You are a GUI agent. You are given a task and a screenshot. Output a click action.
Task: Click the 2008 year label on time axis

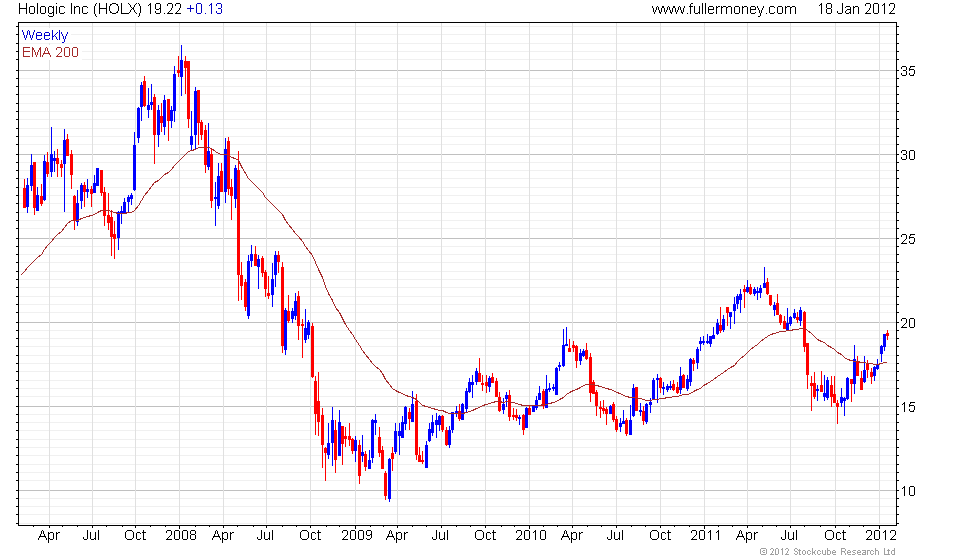(x=181, y=536)
